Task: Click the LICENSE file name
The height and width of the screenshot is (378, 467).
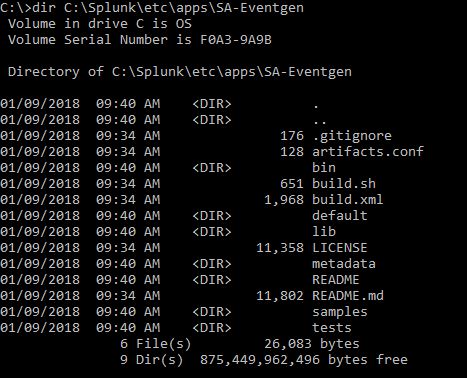Action: point(340,248)
